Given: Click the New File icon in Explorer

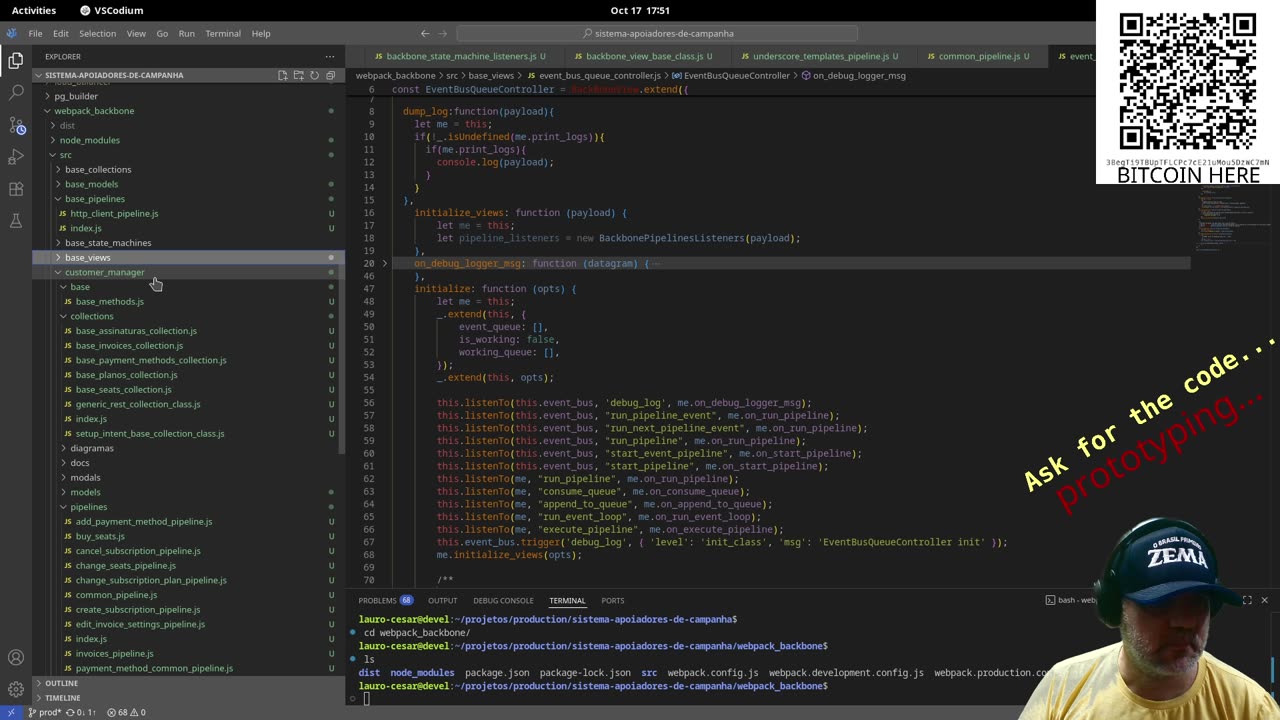Looking at the screenshot, I should 283,75.
